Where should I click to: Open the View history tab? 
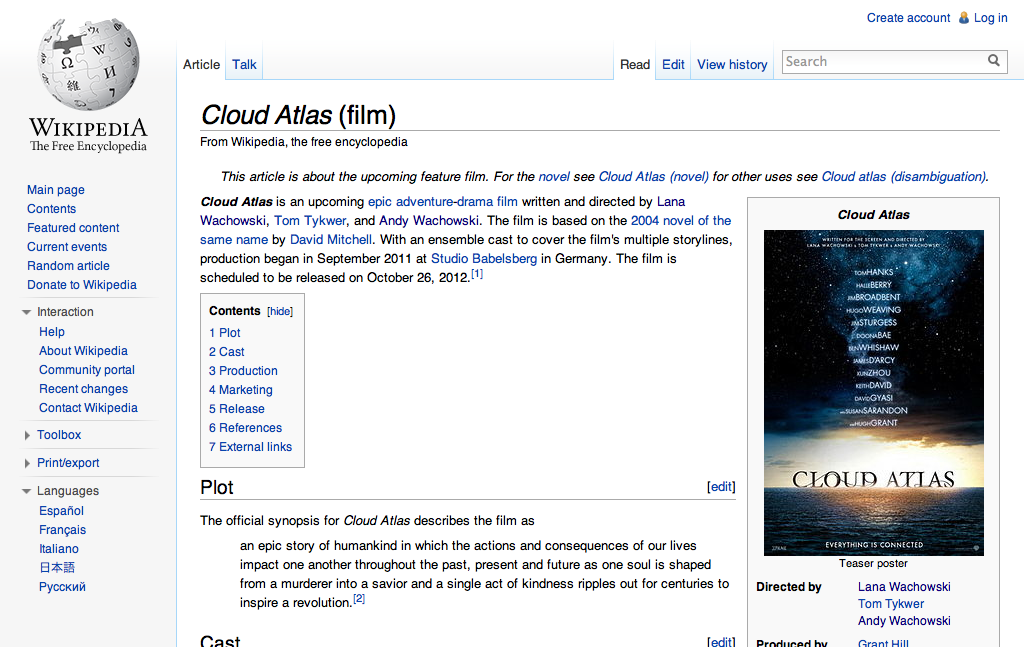732,65
